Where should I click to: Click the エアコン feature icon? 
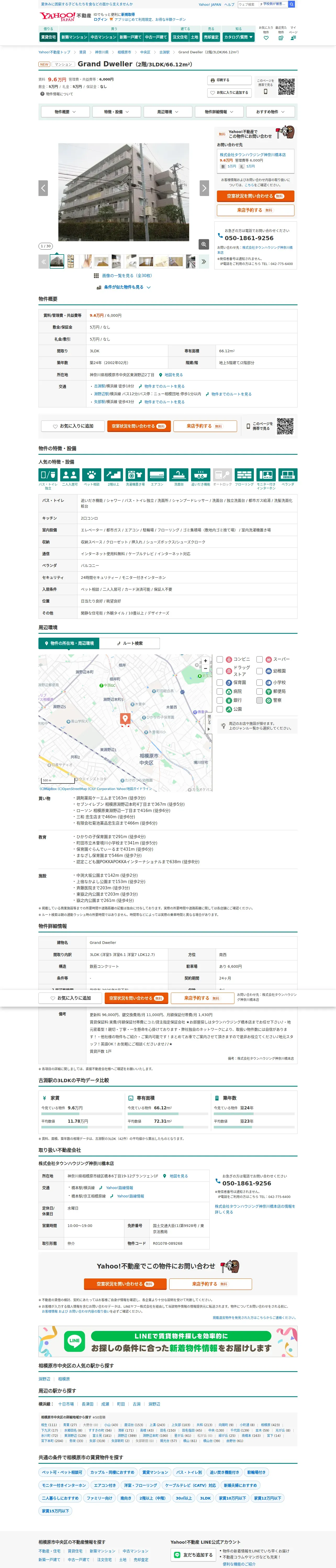(157, 475)
